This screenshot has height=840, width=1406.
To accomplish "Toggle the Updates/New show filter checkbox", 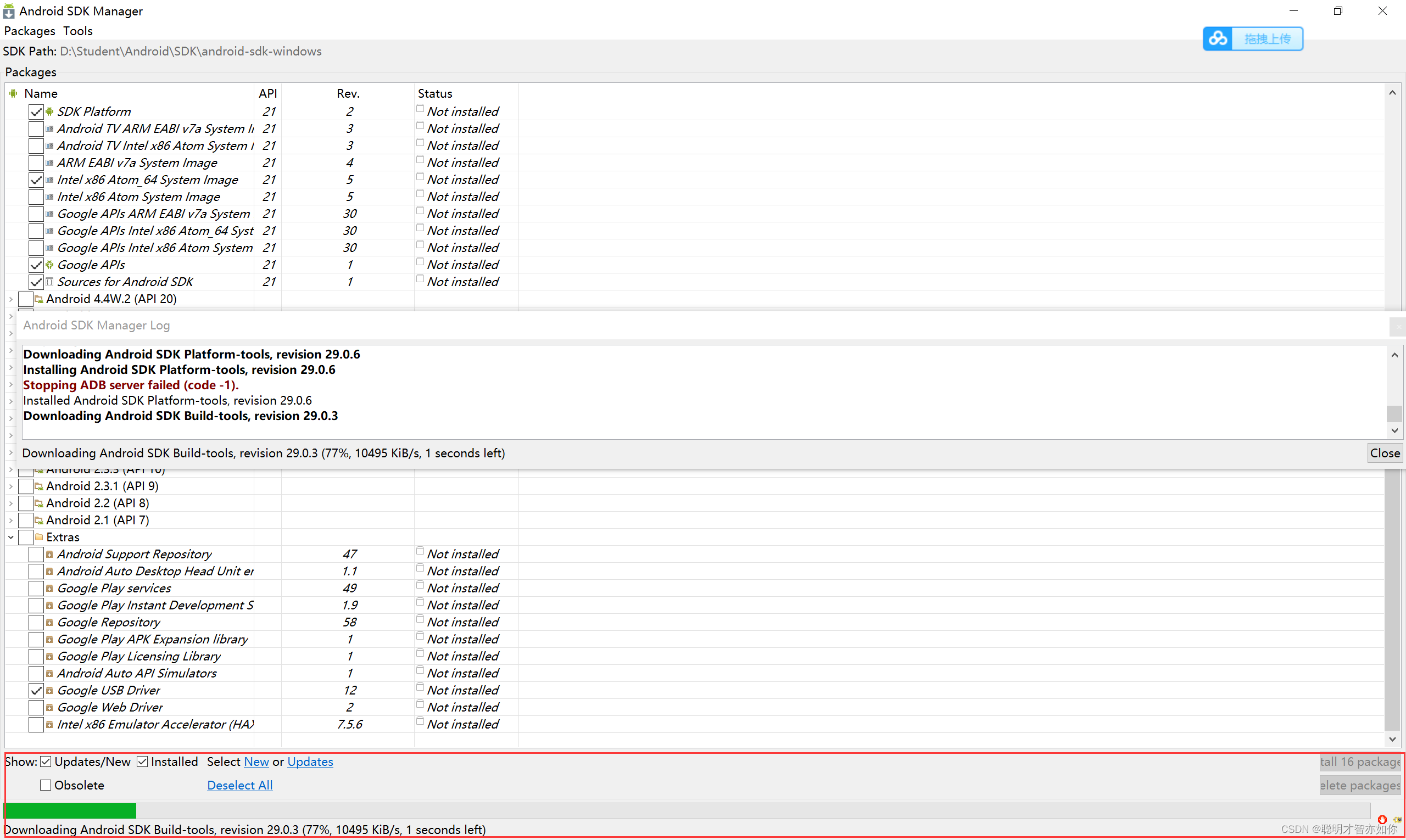I will (x=46, y=762).
